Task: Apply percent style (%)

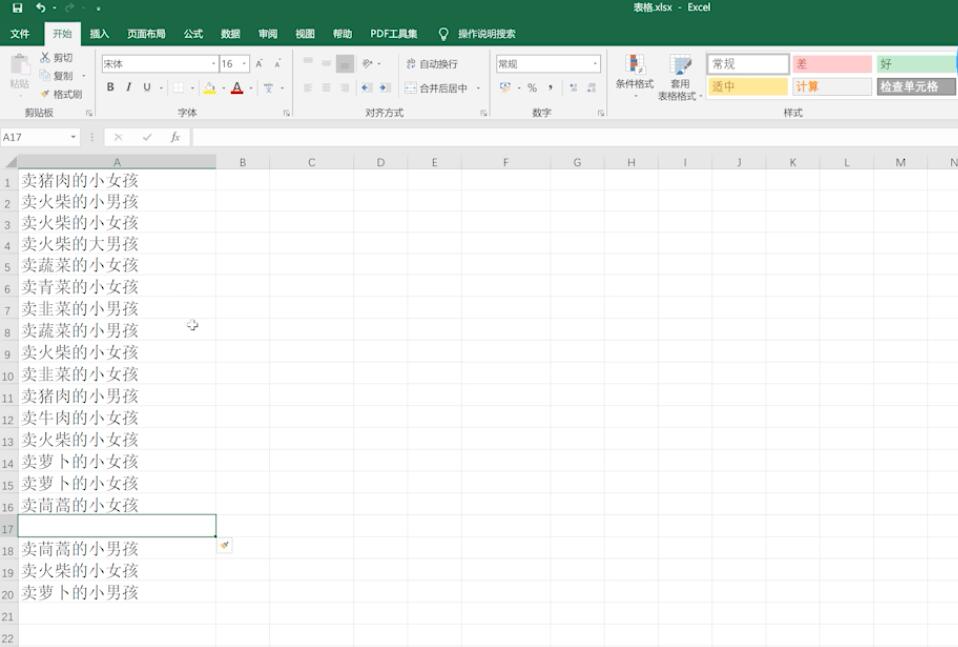Action: pos(532,88)
